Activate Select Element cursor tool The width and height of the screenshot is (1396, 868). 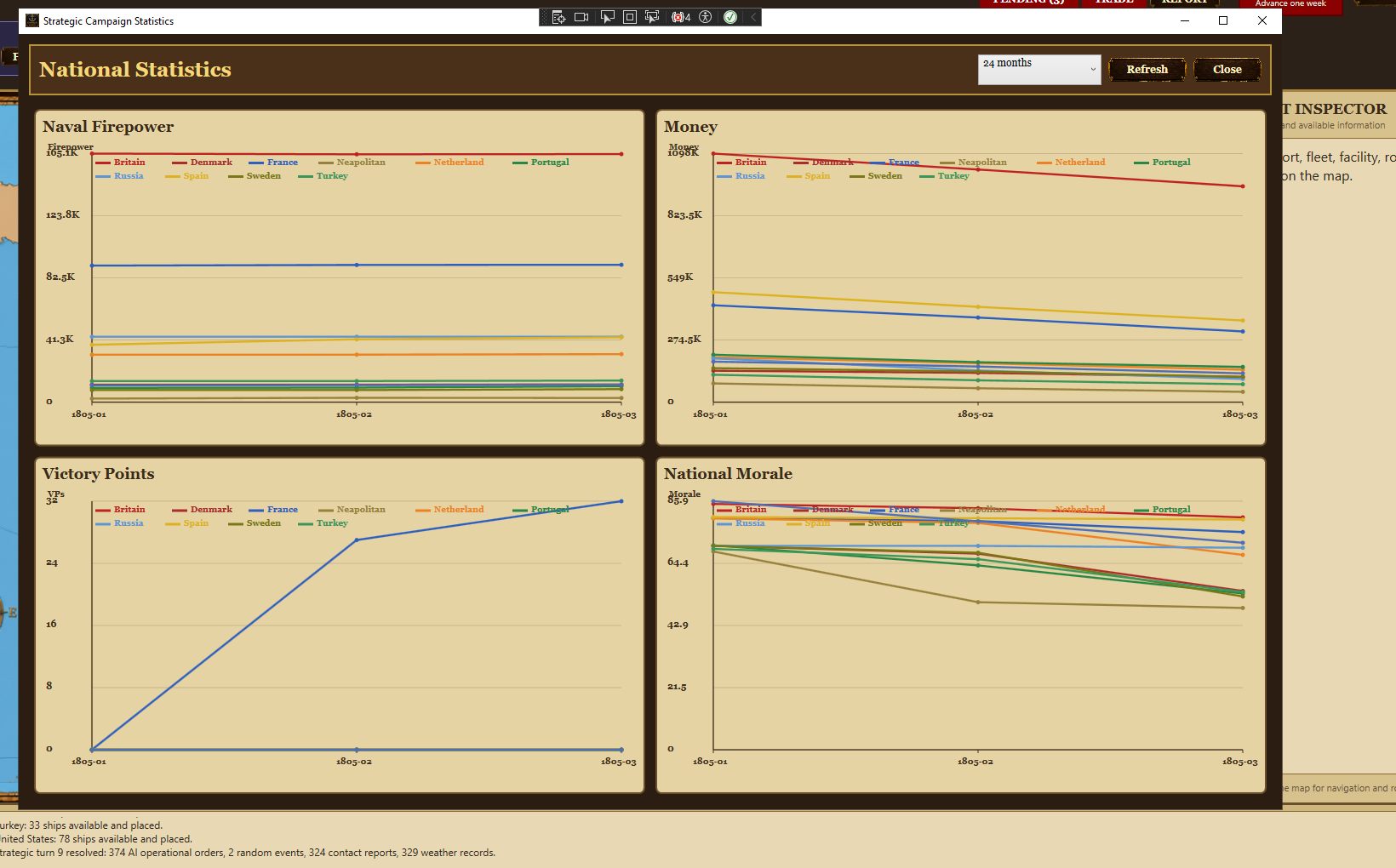pyautogui.click(x=607, y=17)
